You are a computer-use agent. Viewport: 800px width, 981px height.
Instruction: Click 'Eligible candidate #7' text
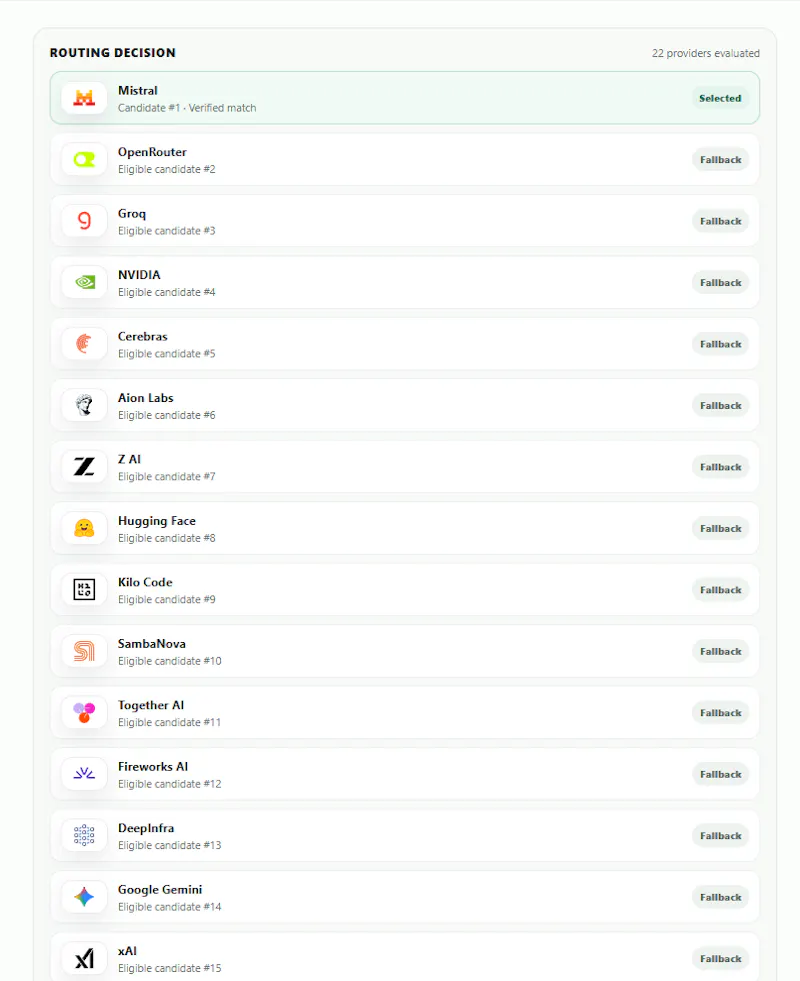(x=166, y=476)
